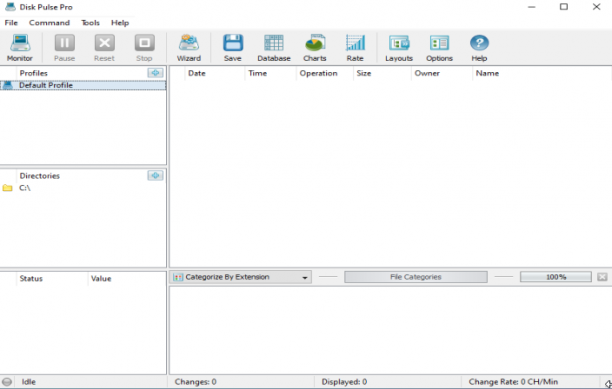This screenshot has height=389, width=612.
Task: Click the Reset toolbar icon
Action: (x=104, y=48)
